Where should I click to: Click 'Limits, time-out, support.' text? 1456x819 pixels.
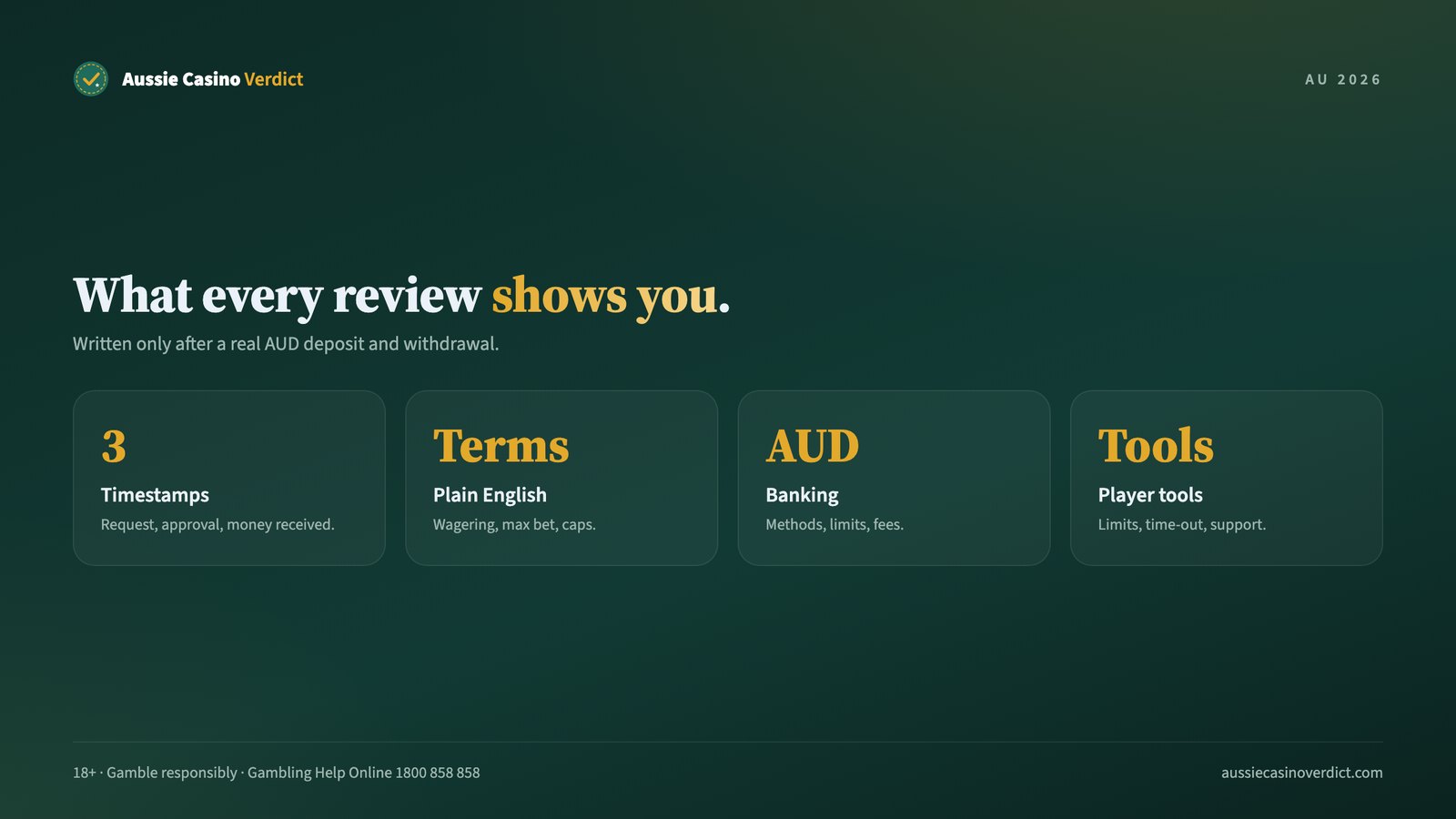click(x=1182, y=525)
